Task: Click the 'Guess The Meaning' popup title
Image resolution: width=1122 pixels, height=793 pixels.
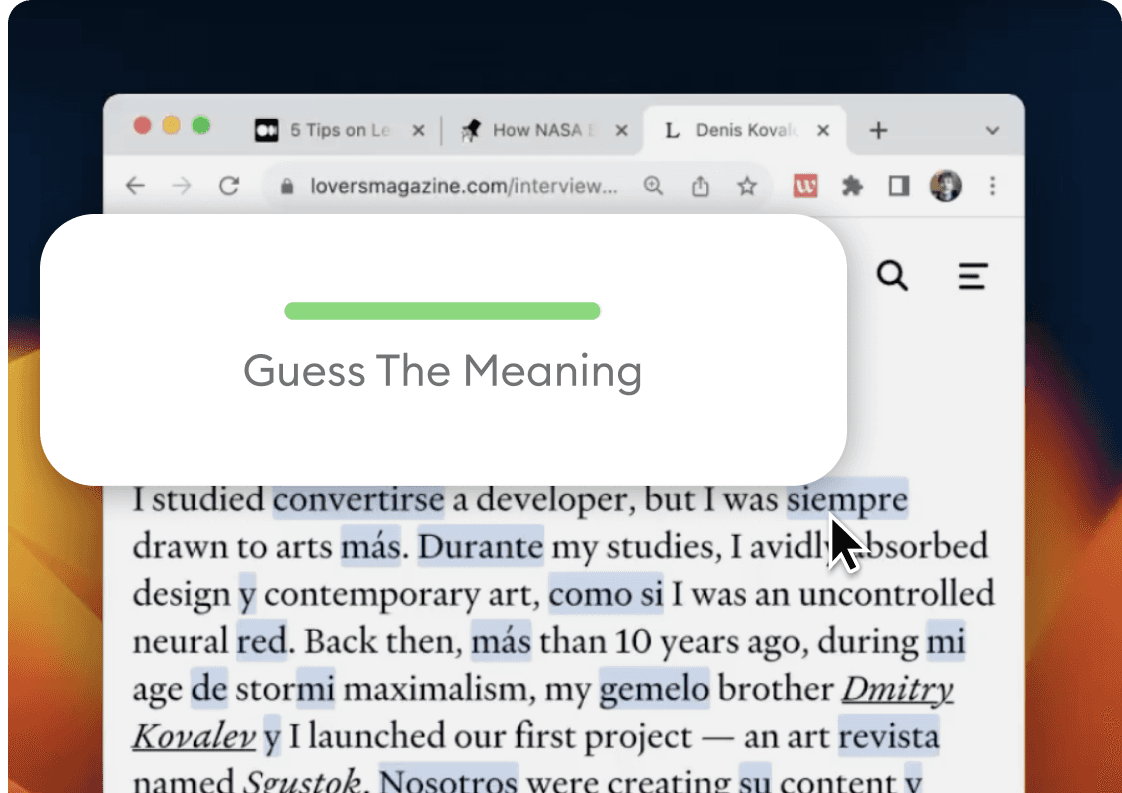Action: click(x=442, y=371)
